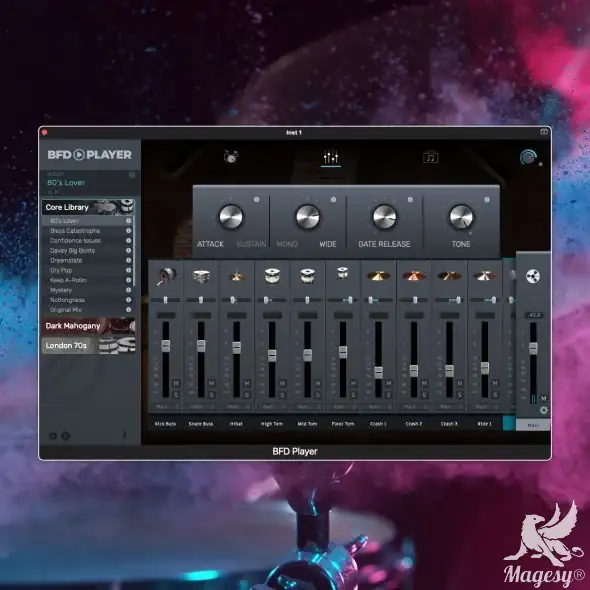Open Floor Tom output routing dropdown
590x590 pixels.
point(343,407)
